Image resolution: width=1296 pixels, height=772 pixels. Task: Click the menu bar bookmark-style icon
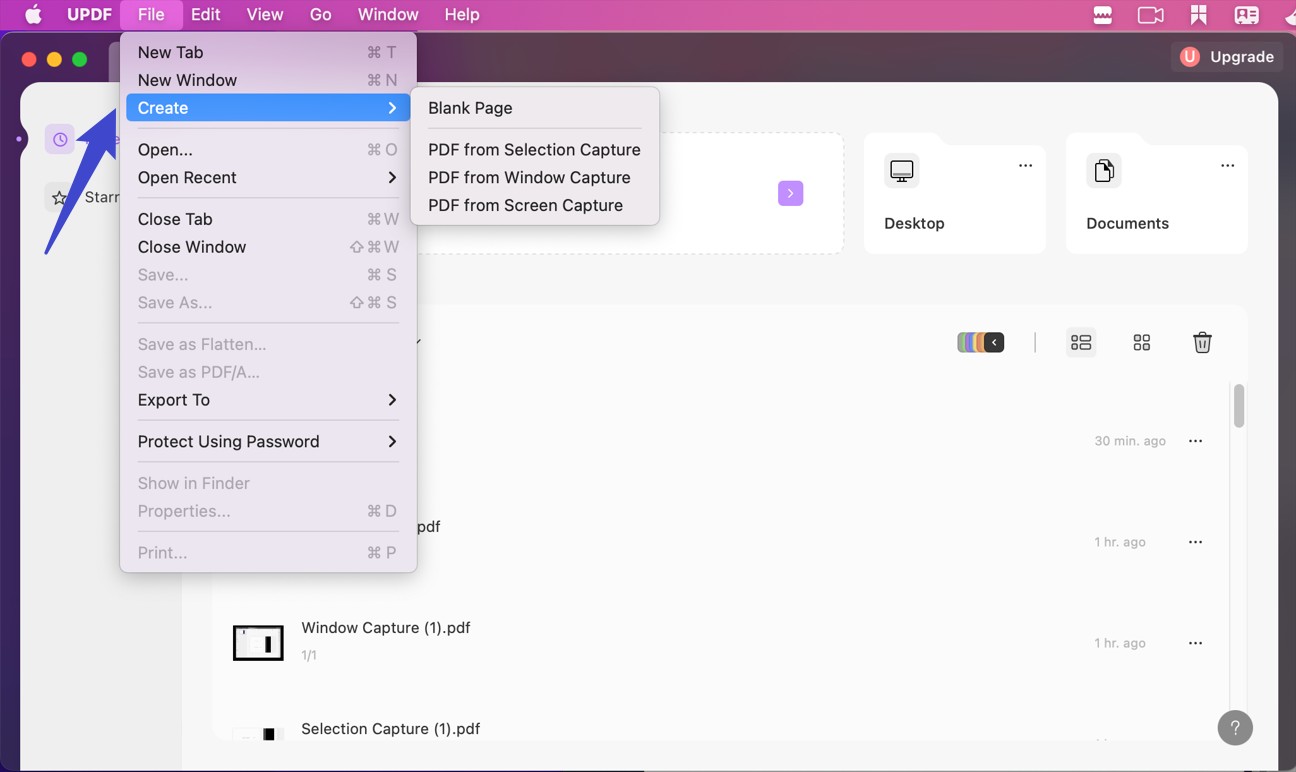click(1198, 15)
